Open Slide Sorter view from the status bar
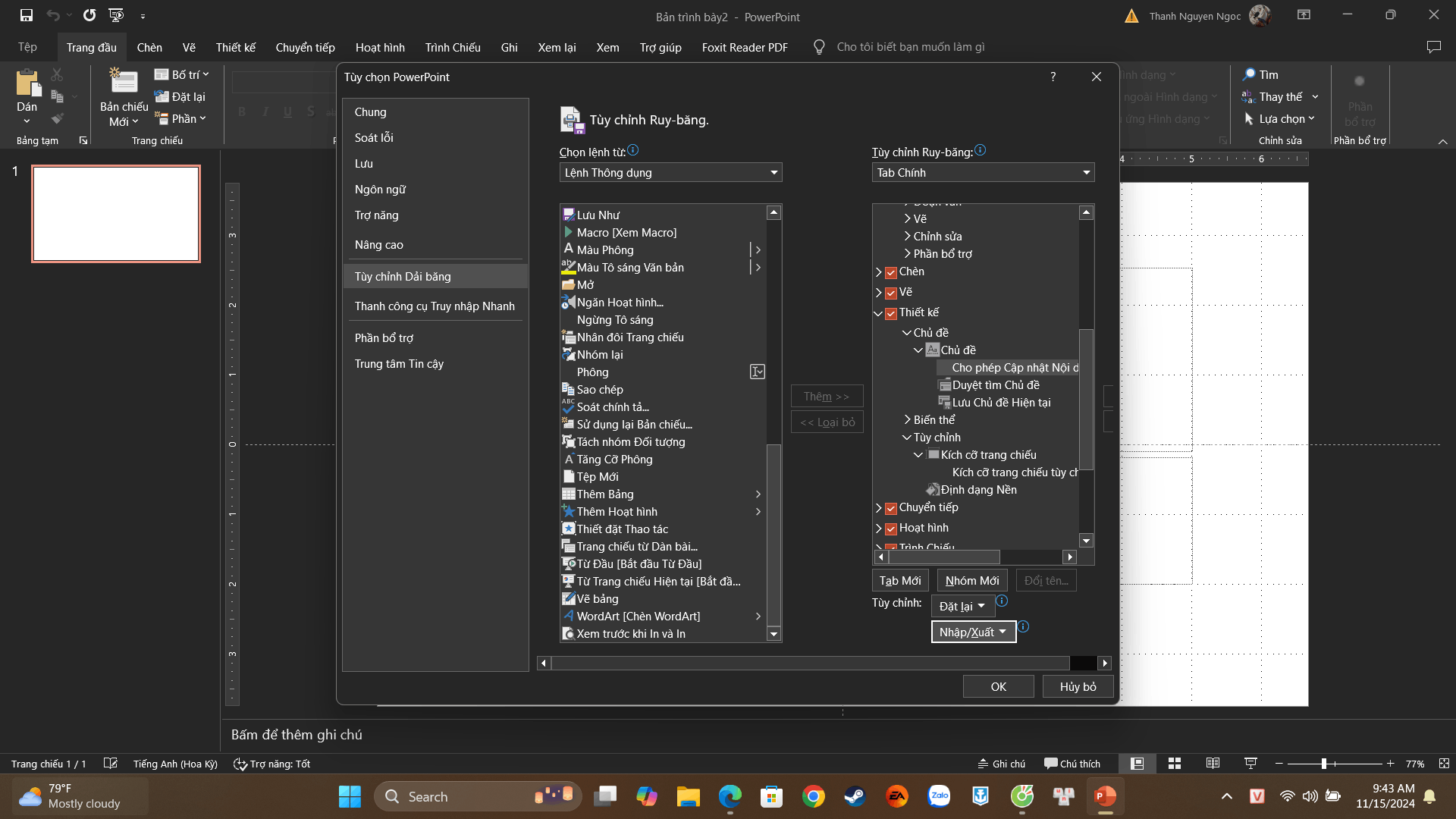The width and height of the screenshot is (1456, 819). (1175, 764)
